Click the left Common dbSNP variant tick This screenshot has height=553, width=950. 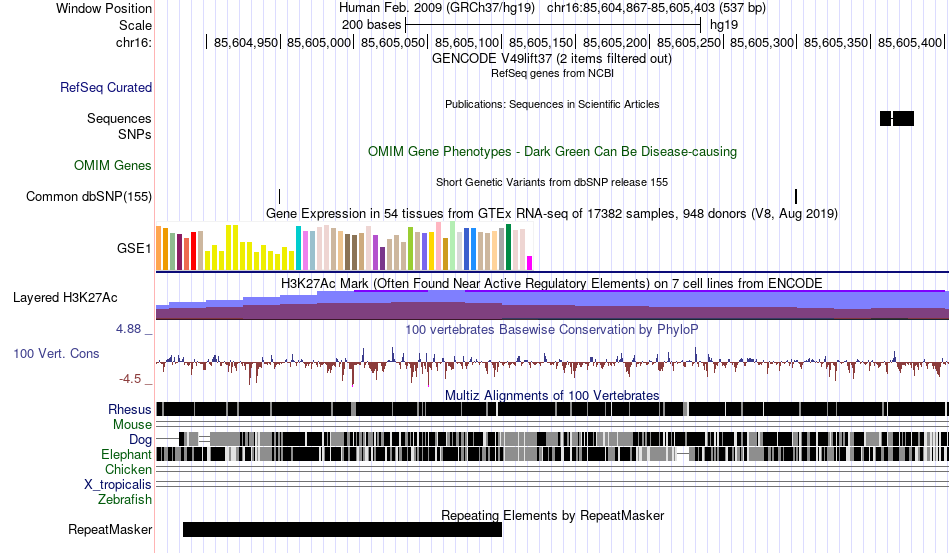tap(279, 196)
